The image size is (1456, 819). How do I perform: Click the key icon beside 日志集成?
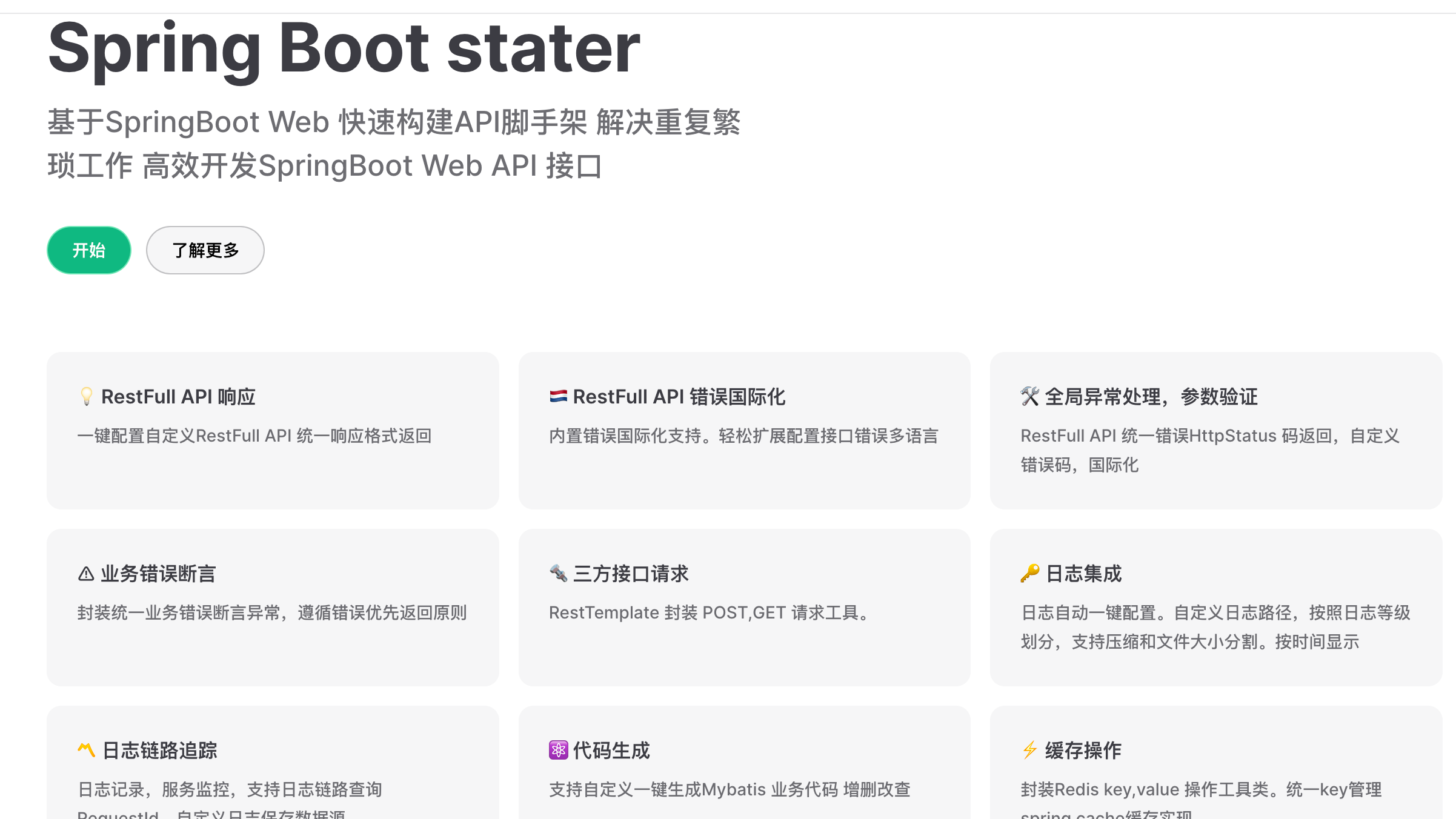1030,573
